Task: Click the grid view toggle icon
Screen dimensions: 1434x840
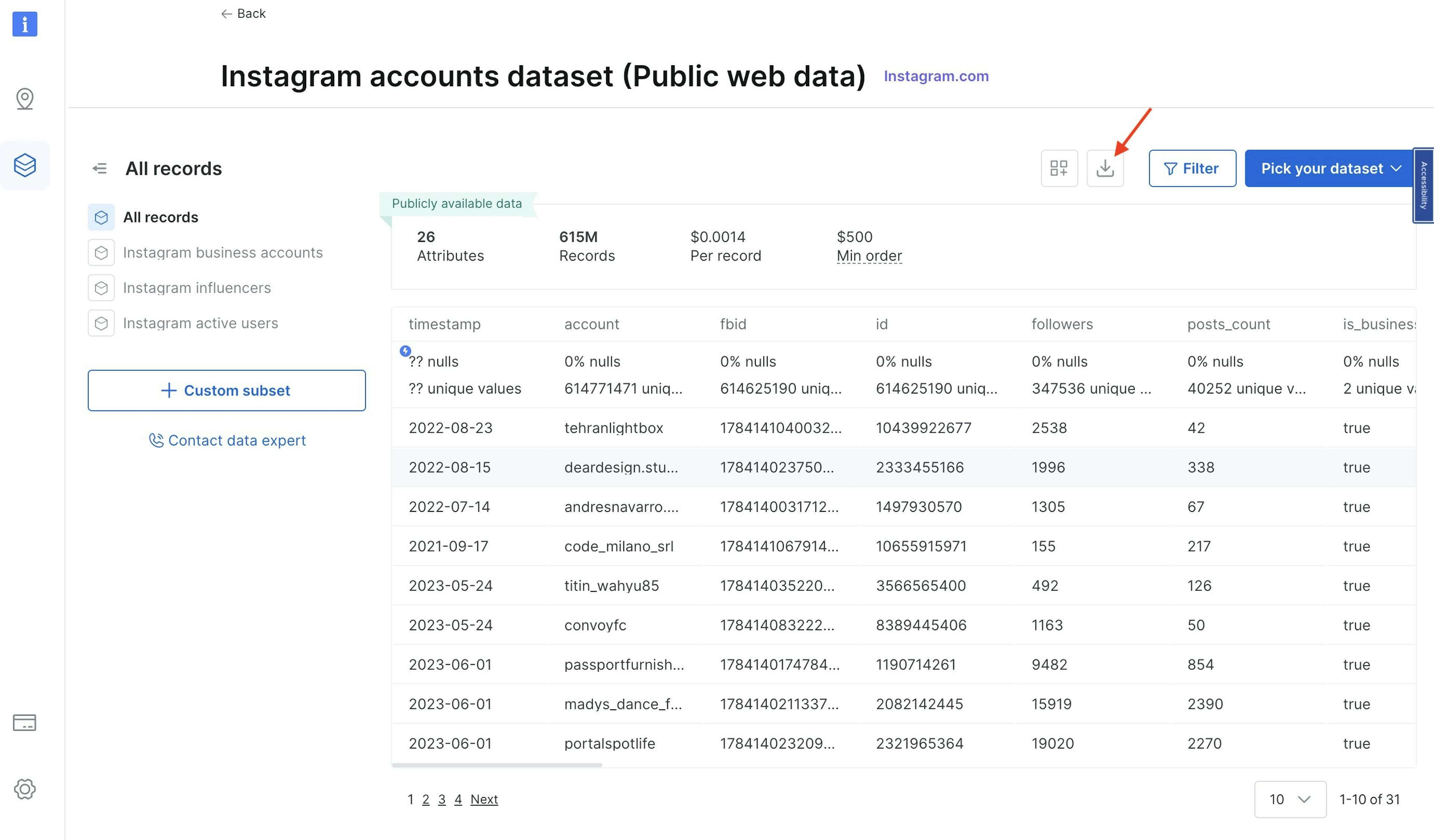Action: (1059, 167)
